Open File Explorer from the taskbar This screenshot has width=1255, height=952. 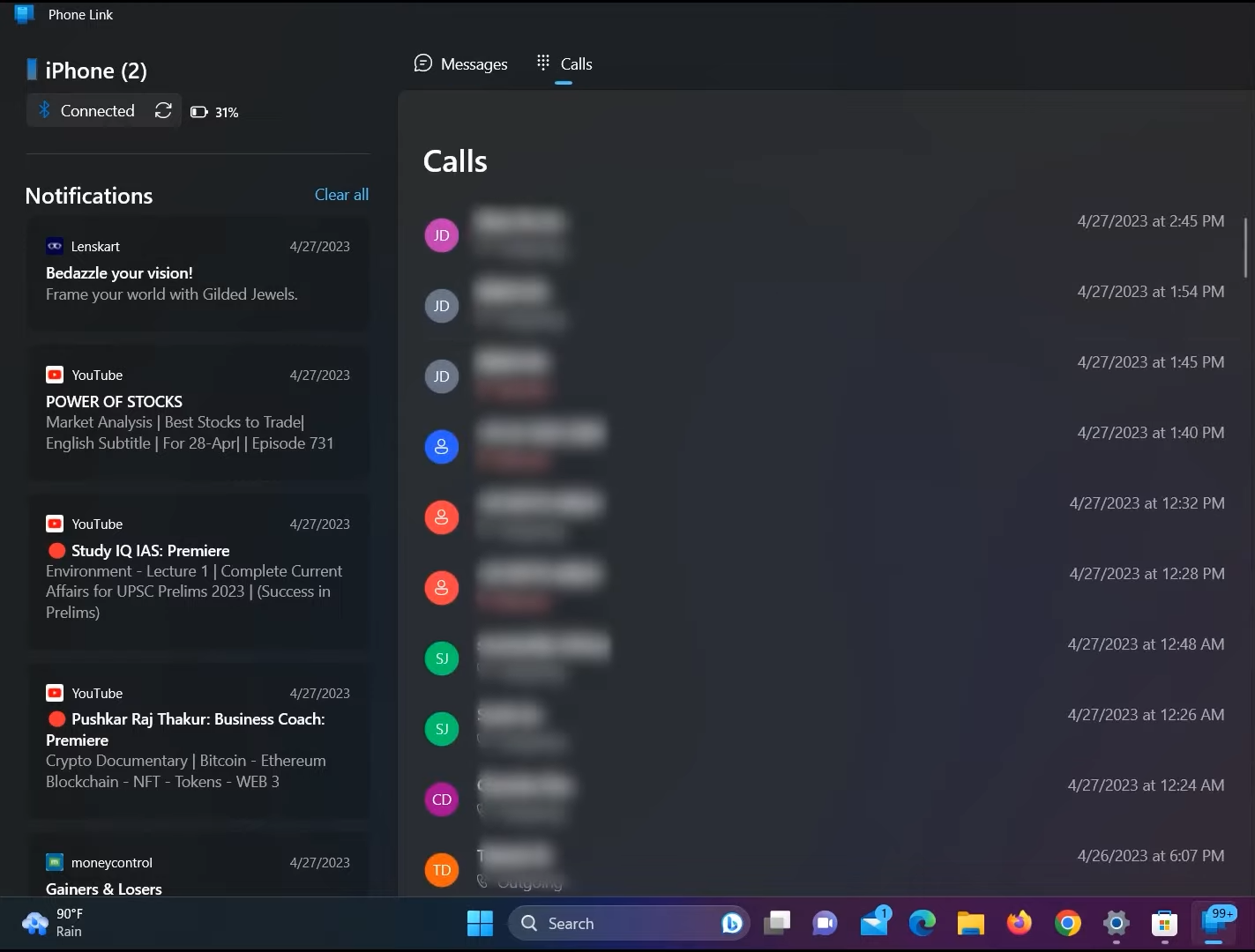(x=970, y=923)
